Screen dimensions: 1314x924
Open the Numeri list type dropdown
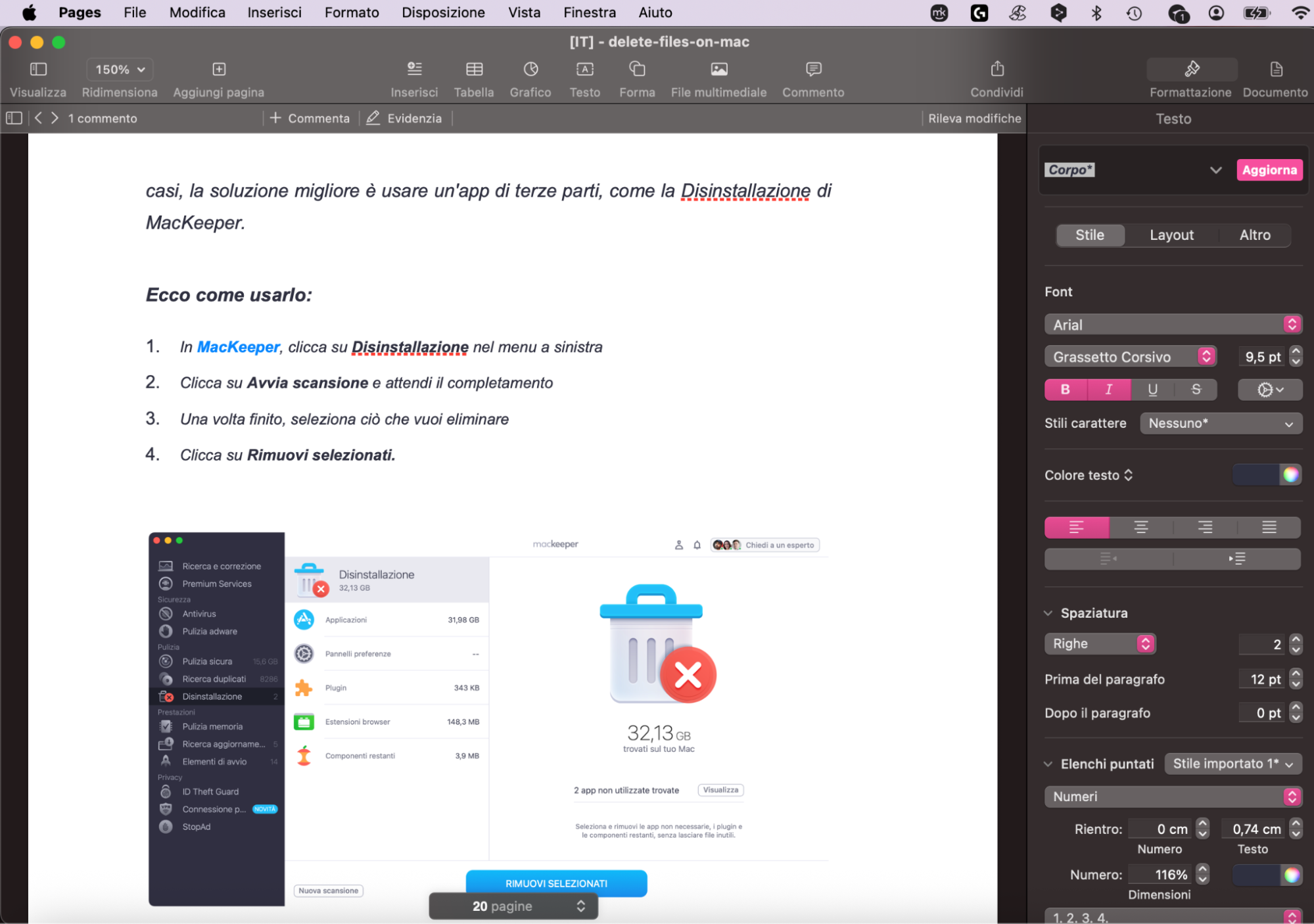(1173, 797)
